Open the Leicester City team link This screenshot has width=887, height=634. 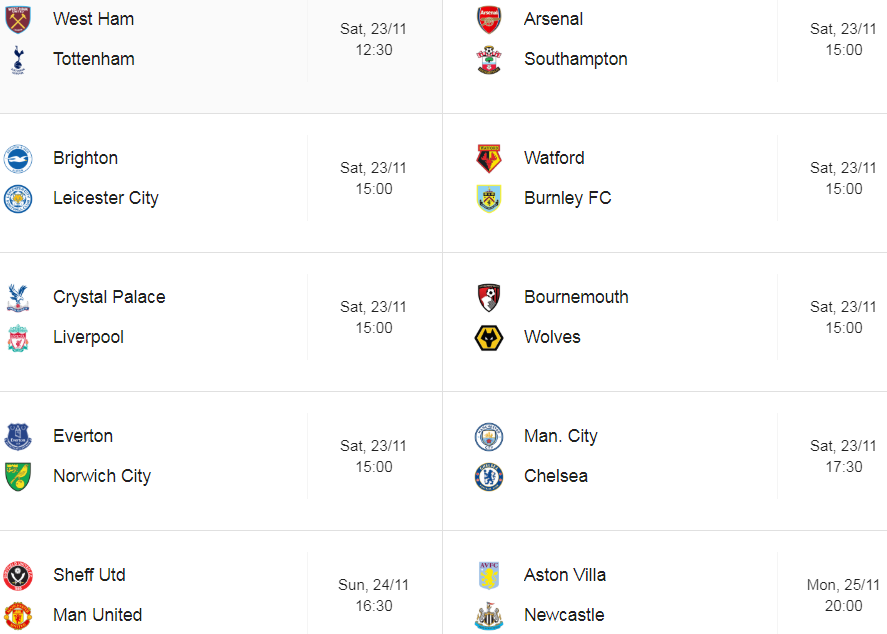coord(106,198)
